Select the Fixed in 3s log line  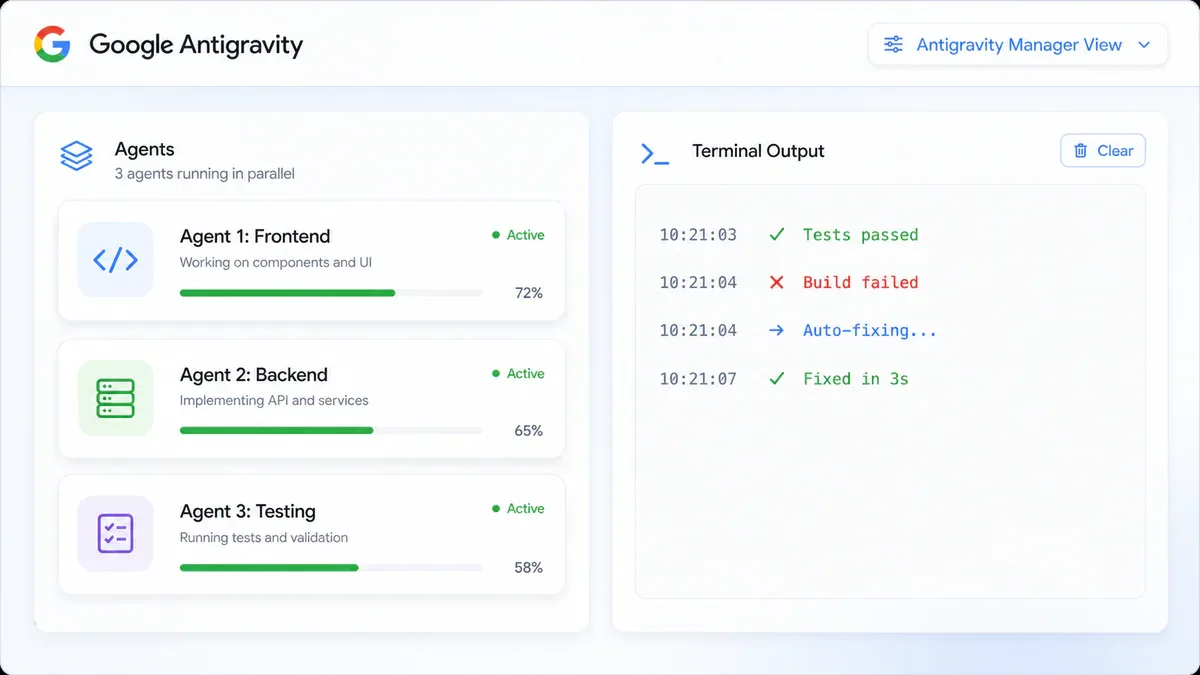784,379
